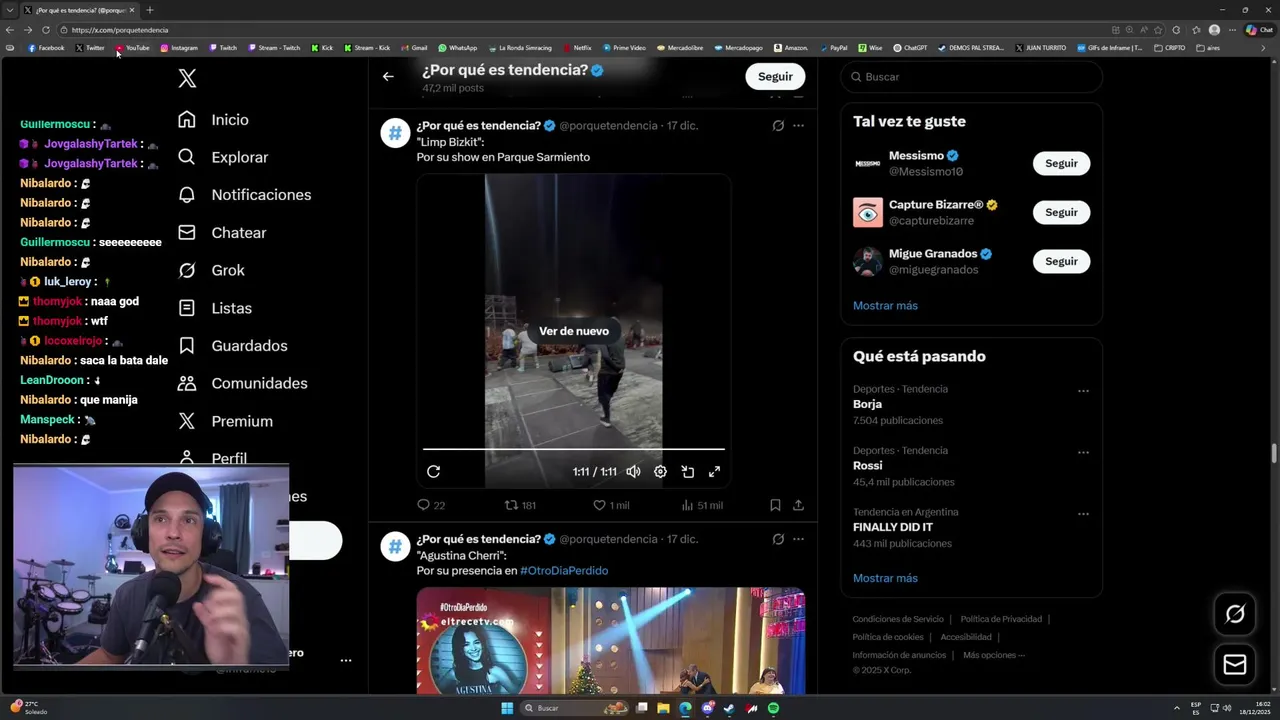
Task: Open more options for Borja trend
Action: tap(1083, 391)
